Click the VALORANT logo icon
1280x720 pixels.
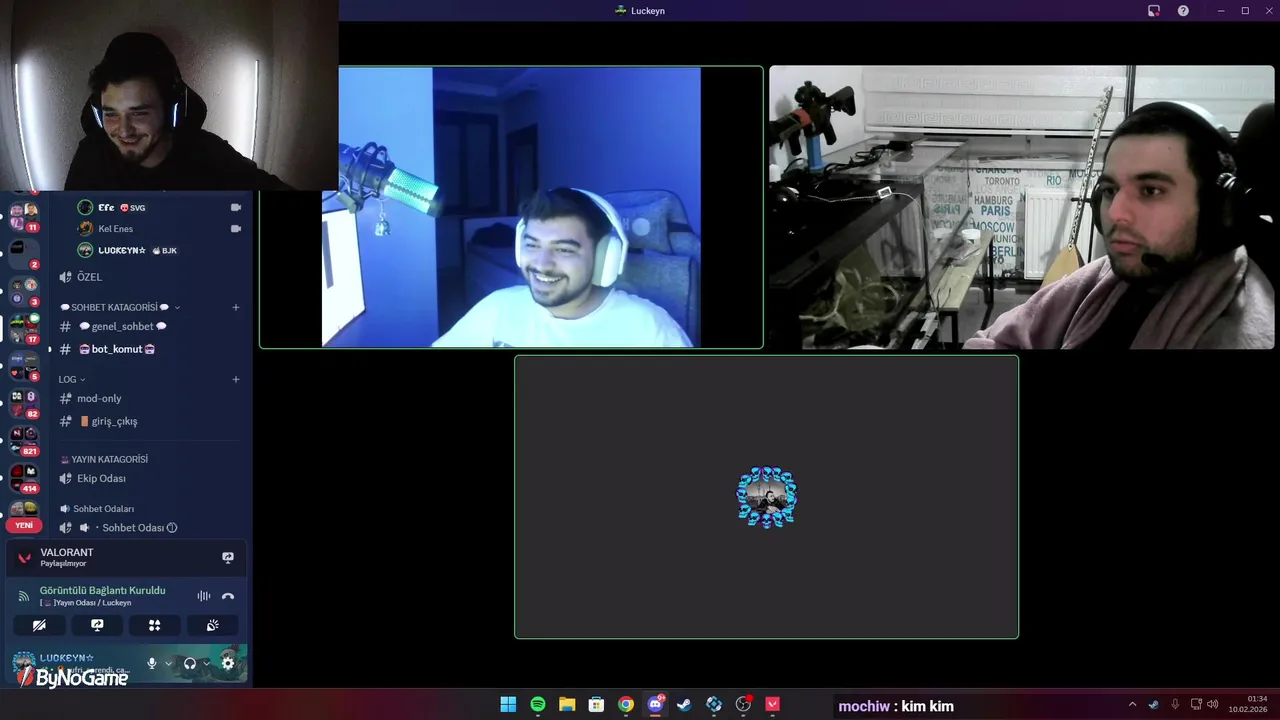[25, 557]
